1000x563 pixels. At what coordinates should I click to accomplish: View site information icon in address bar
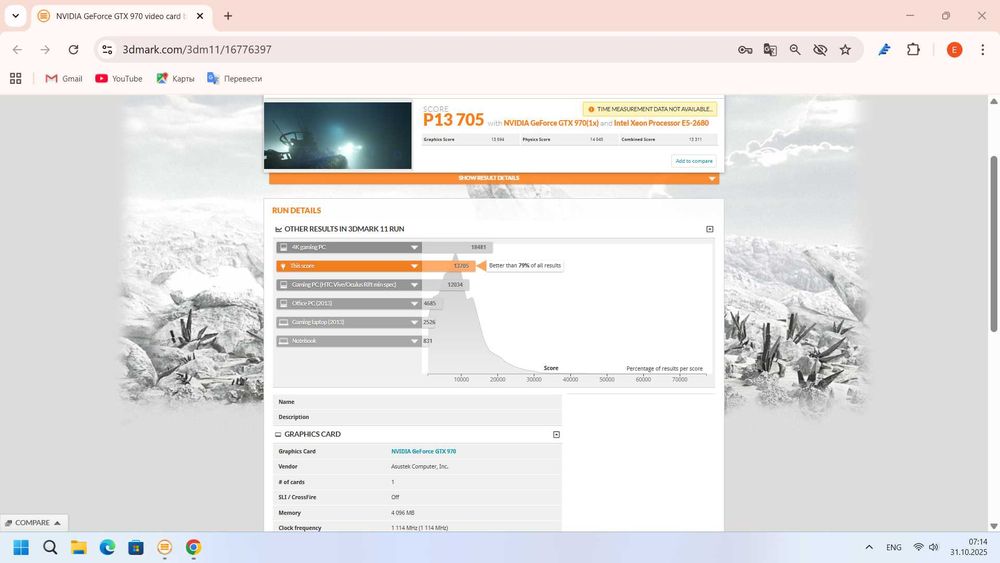click(107, 50)
